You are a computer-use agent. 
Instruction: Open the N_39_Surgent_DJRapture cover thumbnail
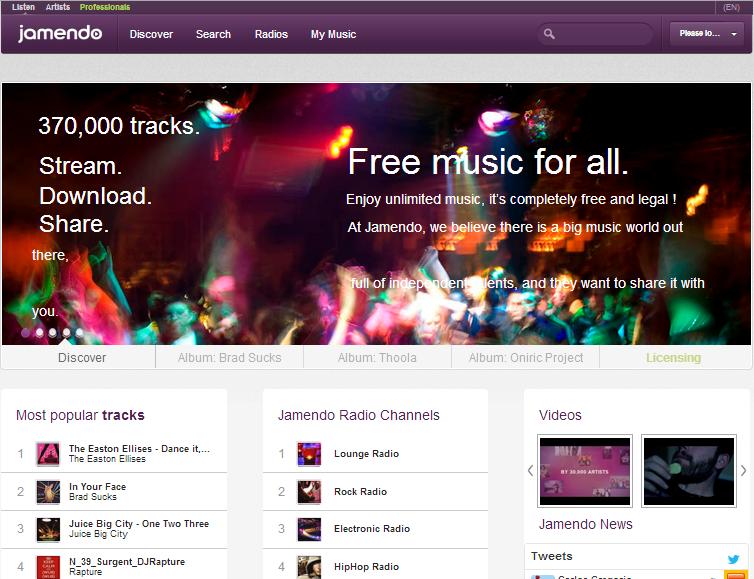(48, 567)
